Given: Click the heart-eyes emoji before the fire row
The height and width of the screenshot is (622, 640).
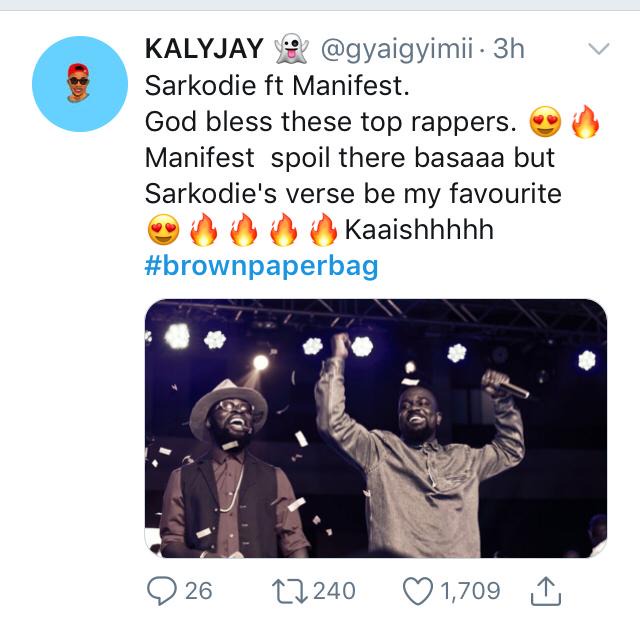Looking at the screenshot, I should coord(163,230).
